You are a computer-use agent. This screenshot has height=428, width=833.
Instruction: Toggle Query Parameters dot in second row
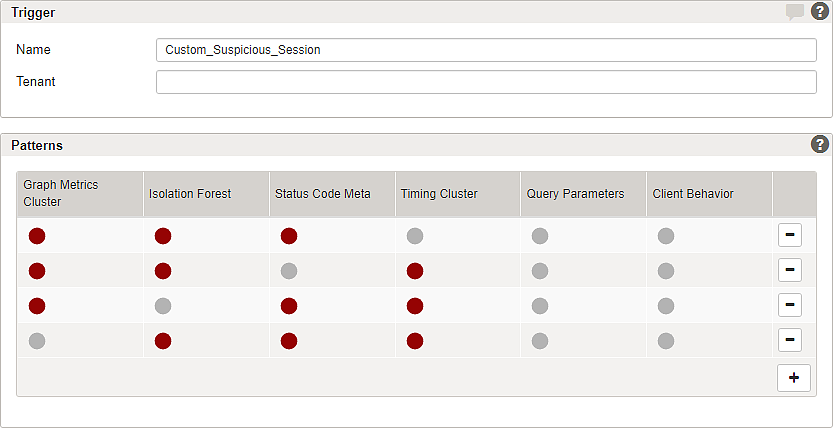pyautogui.click(x=540, y=271)
